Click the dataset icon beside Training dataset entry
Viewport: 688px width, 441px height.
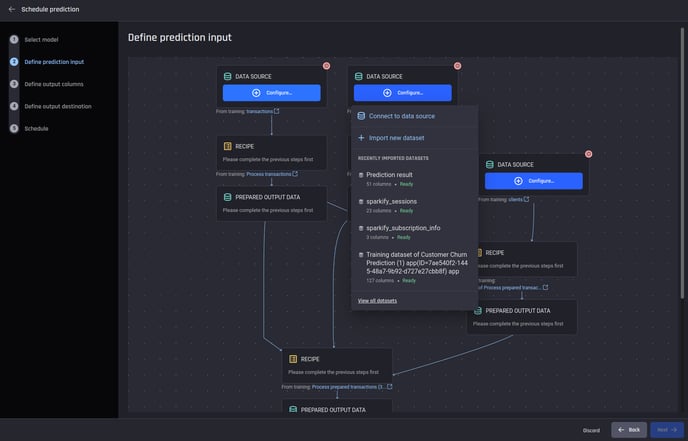point(361,255)
